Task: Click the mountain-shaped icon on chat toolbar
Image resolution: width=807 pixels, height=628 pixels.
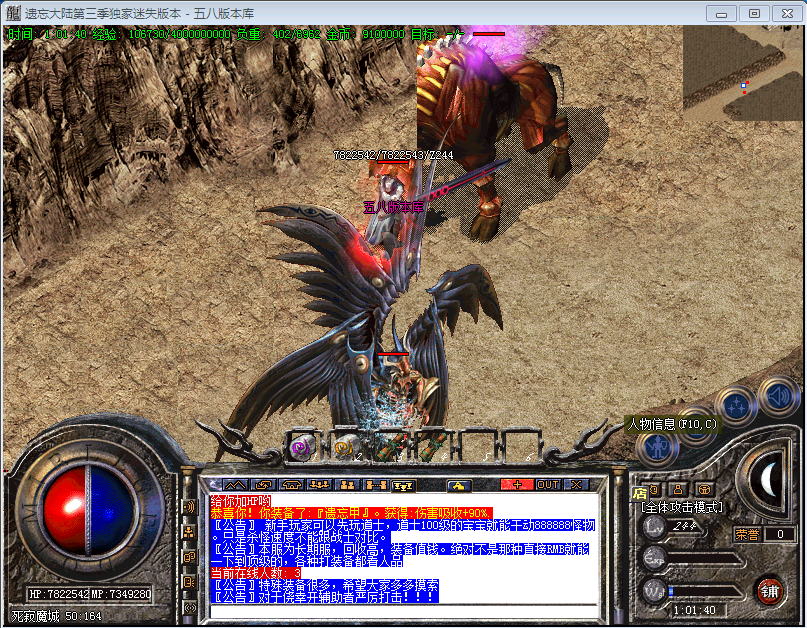Action: [235, 485]
